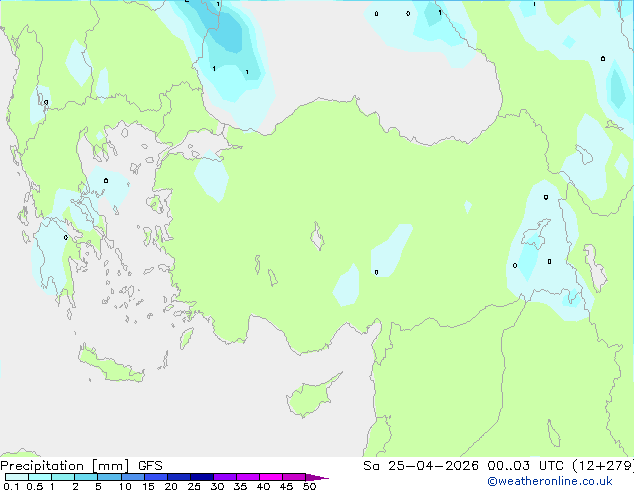Click the above-50 arrow at legend end
The width and height of the screenshot is (634, 490).
click(x=317, y=477)
